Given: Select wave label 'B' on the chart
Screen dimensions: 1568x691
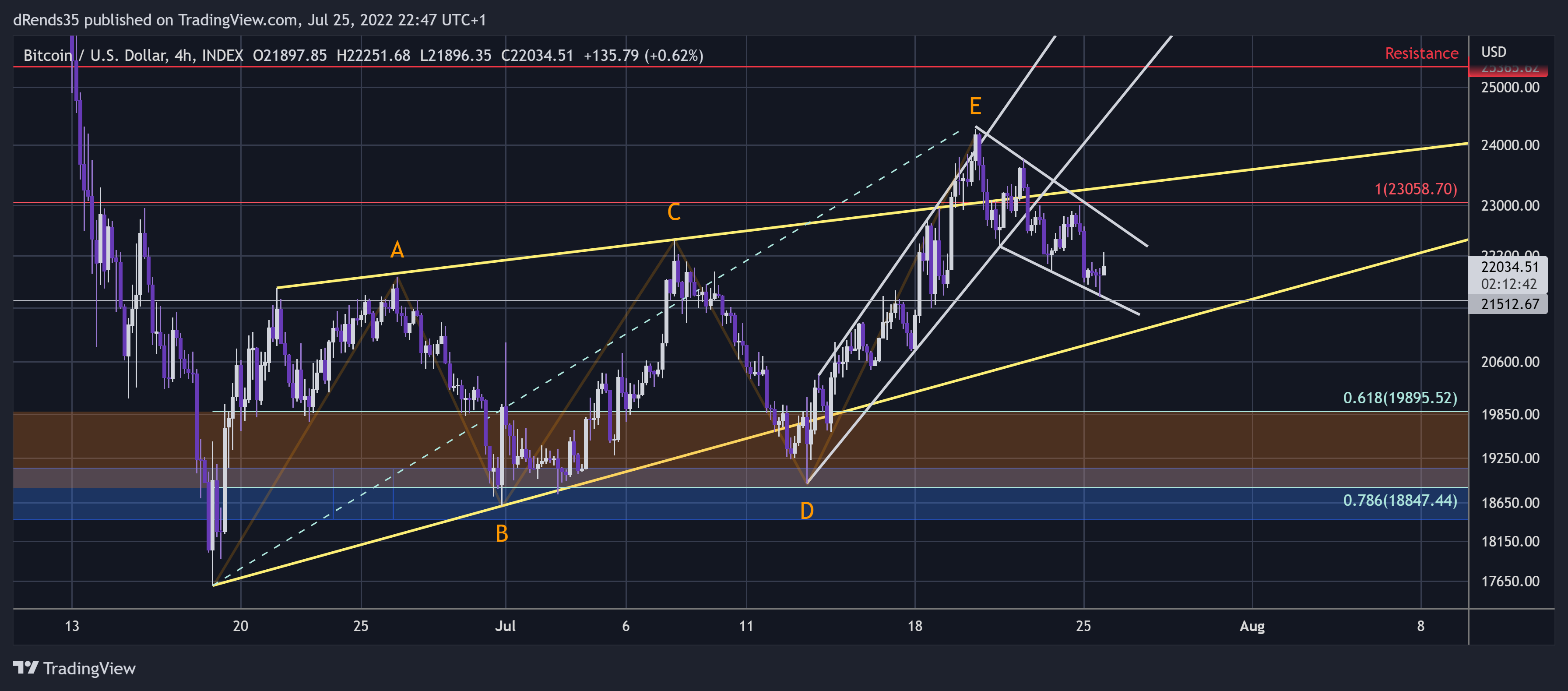Looking at the screenshot, I should [502, 533].
